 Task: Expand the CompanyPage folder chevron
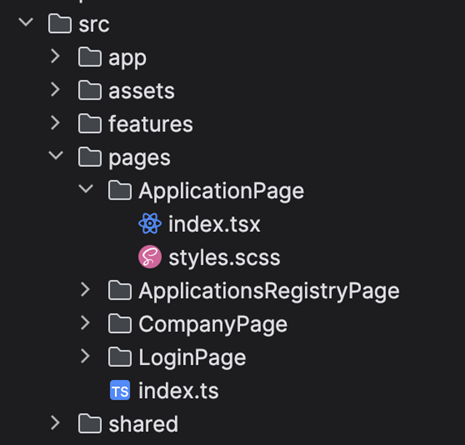click(85, 323)
